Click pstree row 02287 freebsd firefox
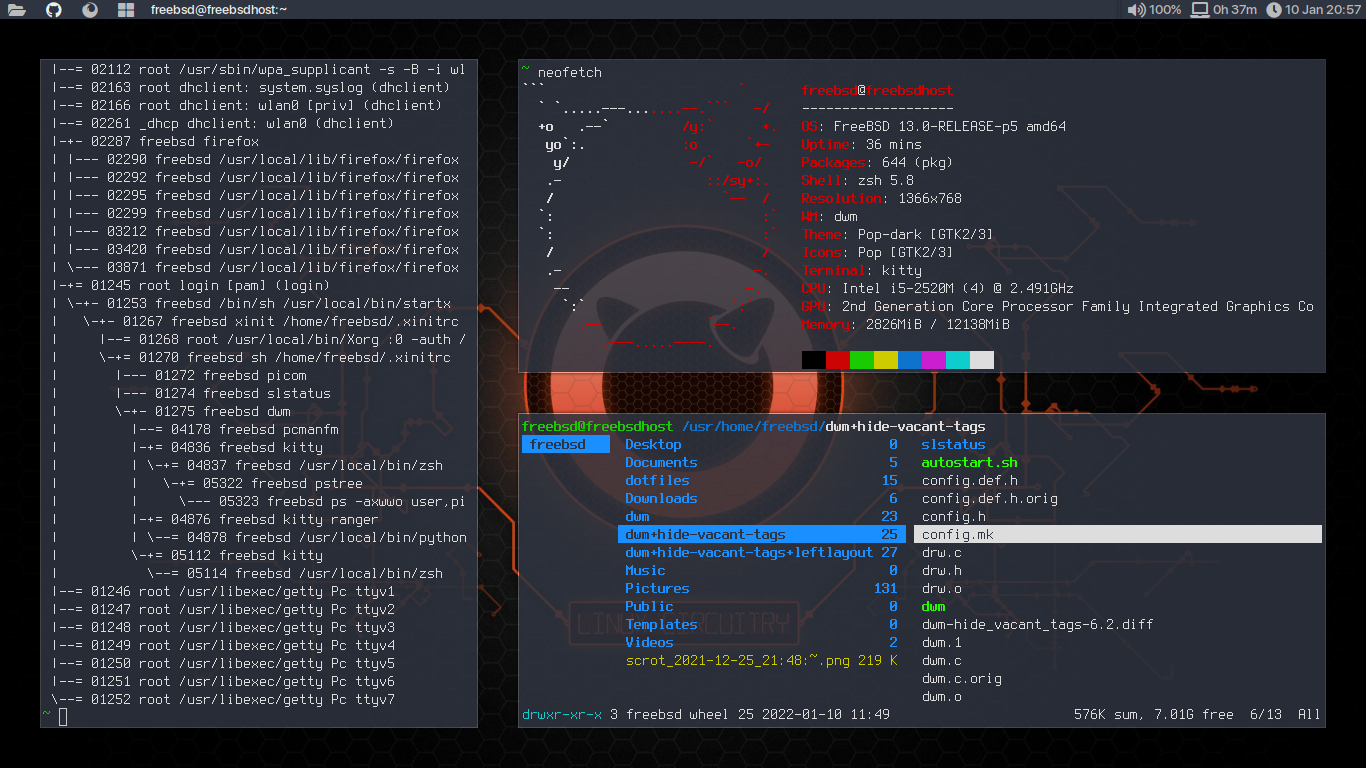The width and height of the screenshot is (1366, 768). 155,142
